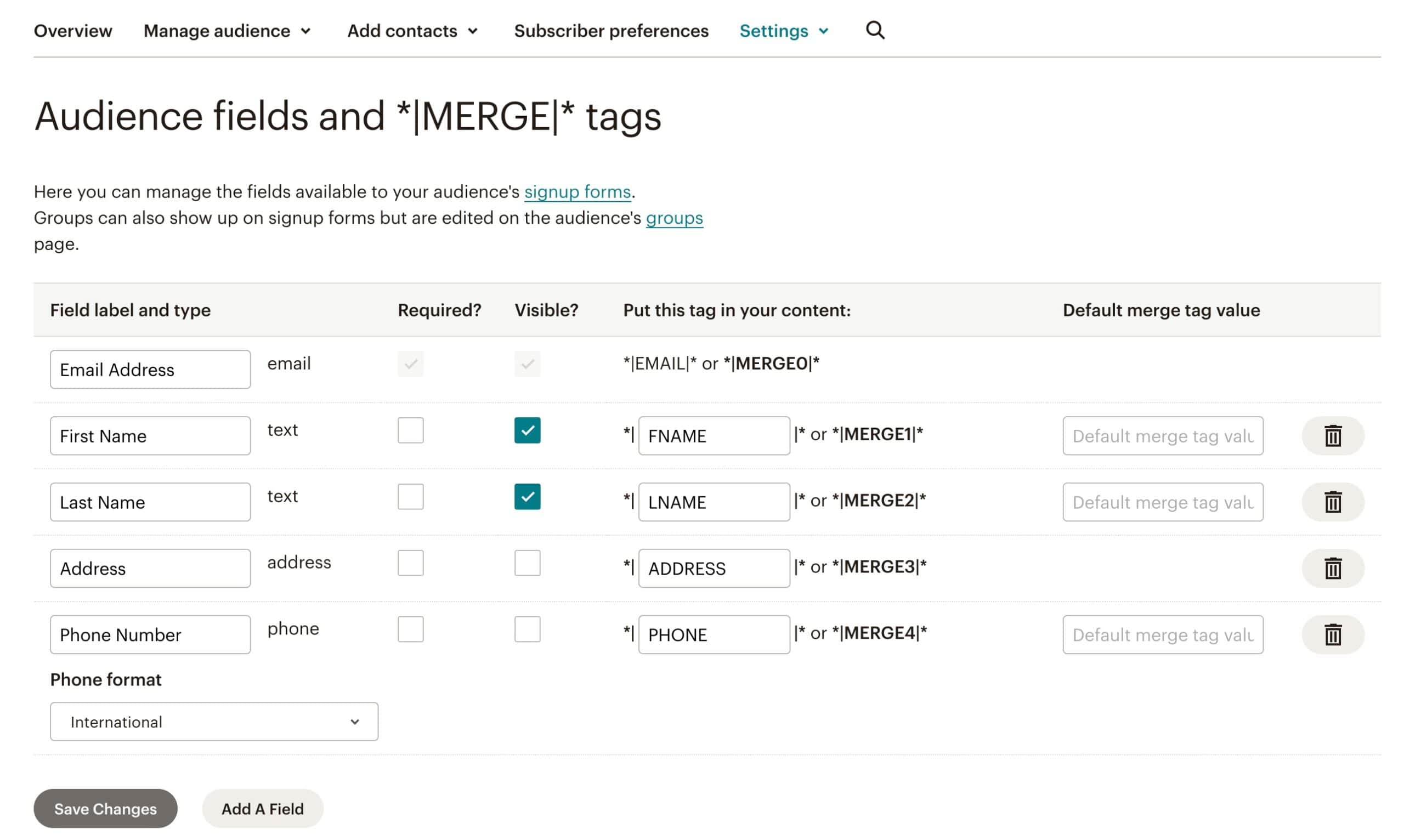Delete the First Name field with trash icon
This screenshot has height=840, width=1404.
(x=1333, y=436)
